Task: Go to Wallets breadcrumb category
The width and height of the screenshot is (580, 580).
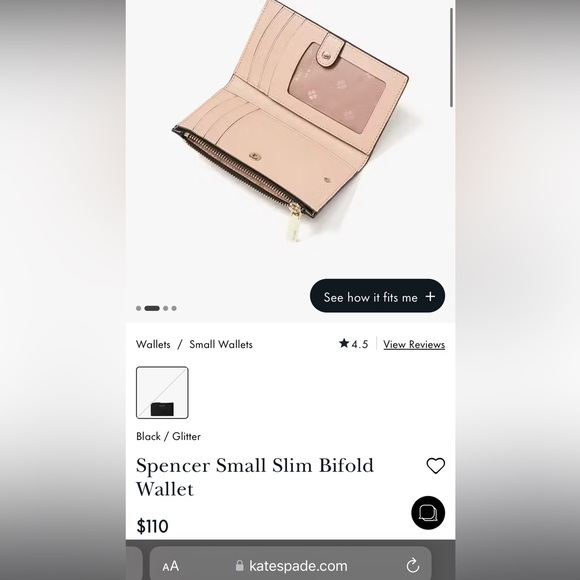Action: [153, 344]
